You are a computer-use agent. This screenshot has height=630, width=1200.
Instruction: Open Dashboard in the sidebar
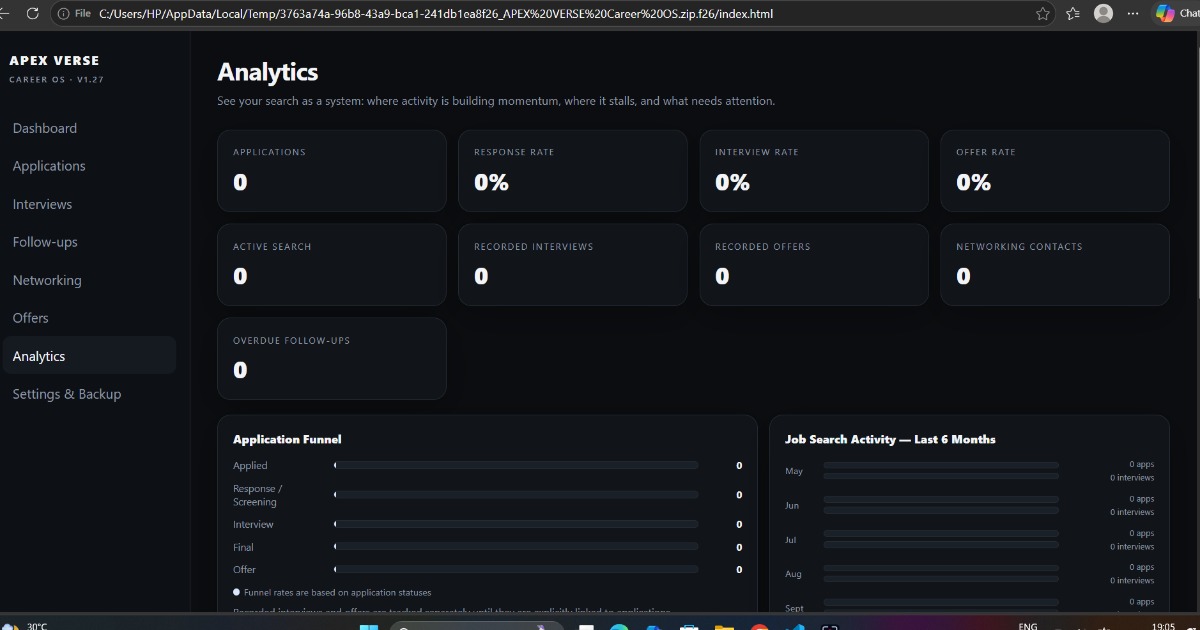[x=45, y=128]
